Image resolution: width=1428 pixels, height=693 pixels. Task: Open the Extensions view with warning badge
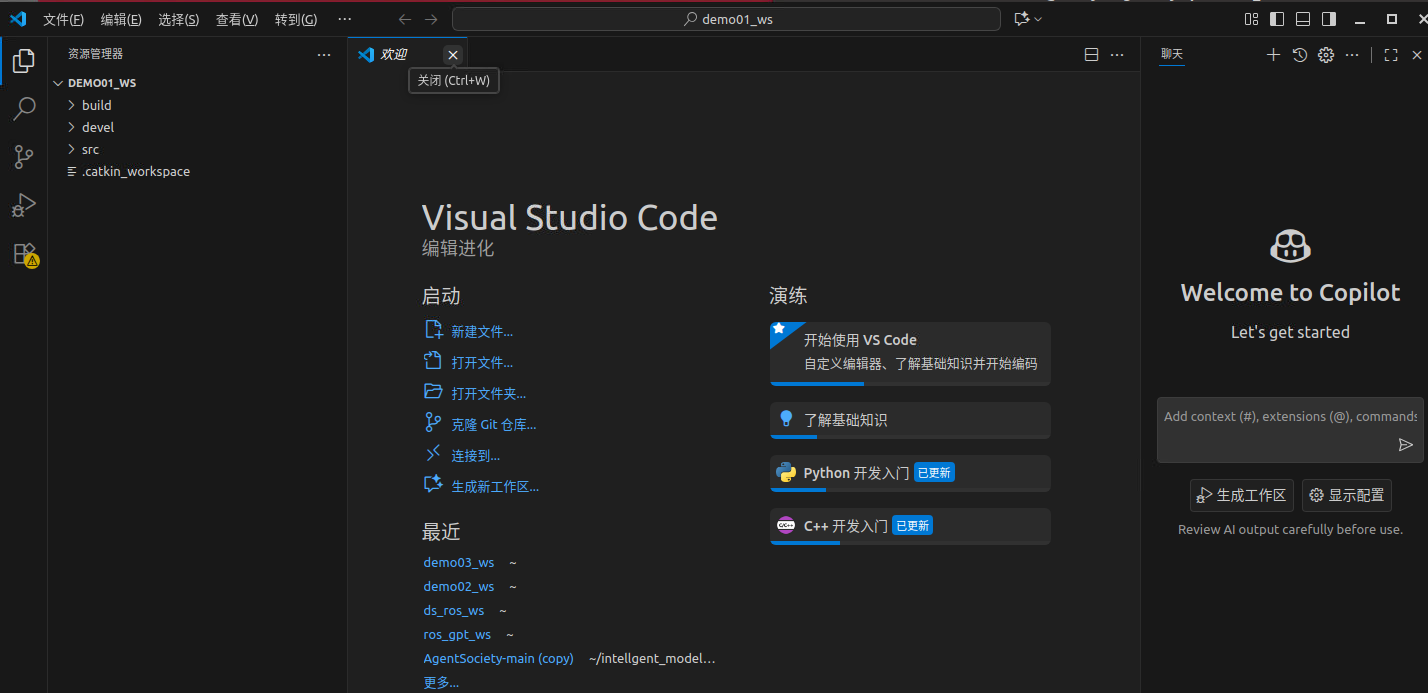[24, 254]
